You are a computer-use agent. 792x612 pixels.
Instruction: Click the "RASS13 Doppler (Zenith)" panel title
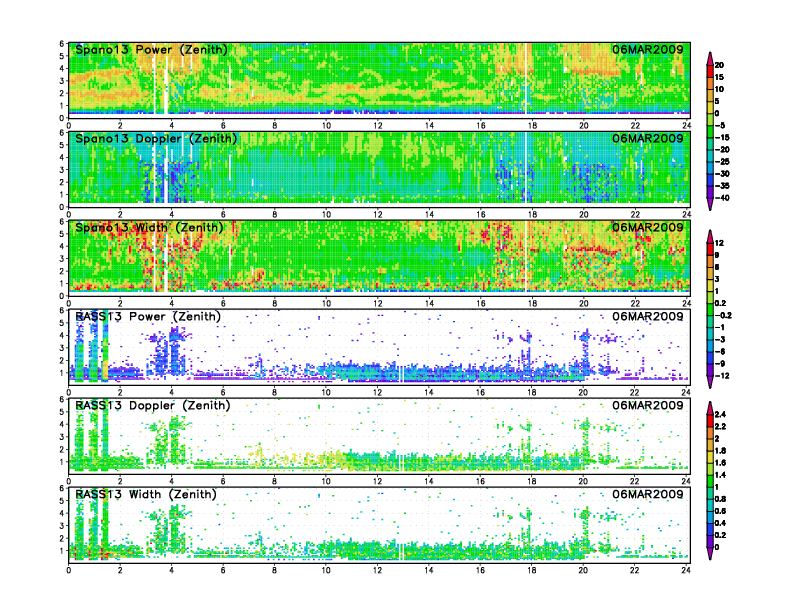(153, 405)
